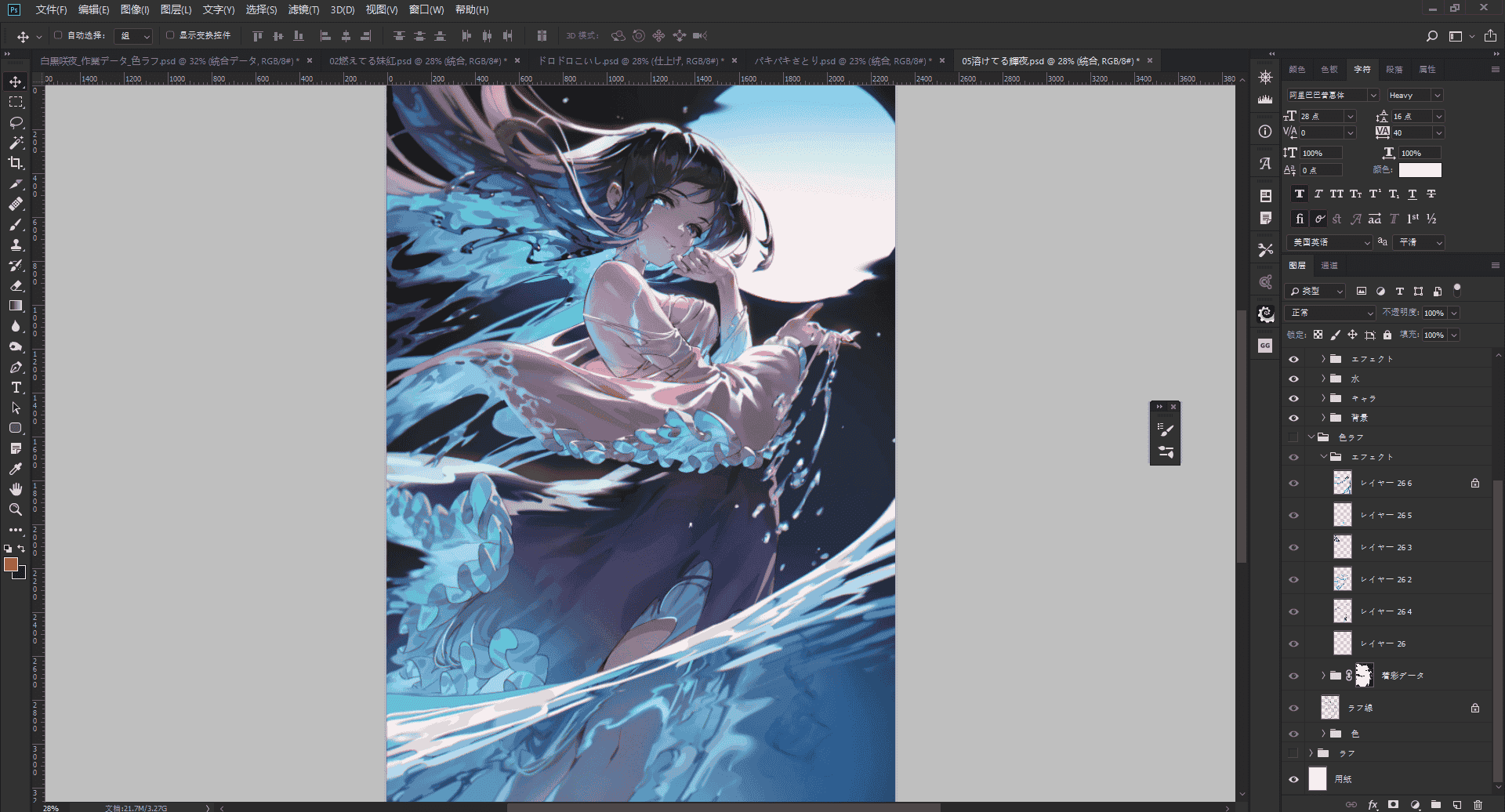This screenshot has width=1505, height=812.
Task: Open the text color swatch
Action: click(1420, 170)
